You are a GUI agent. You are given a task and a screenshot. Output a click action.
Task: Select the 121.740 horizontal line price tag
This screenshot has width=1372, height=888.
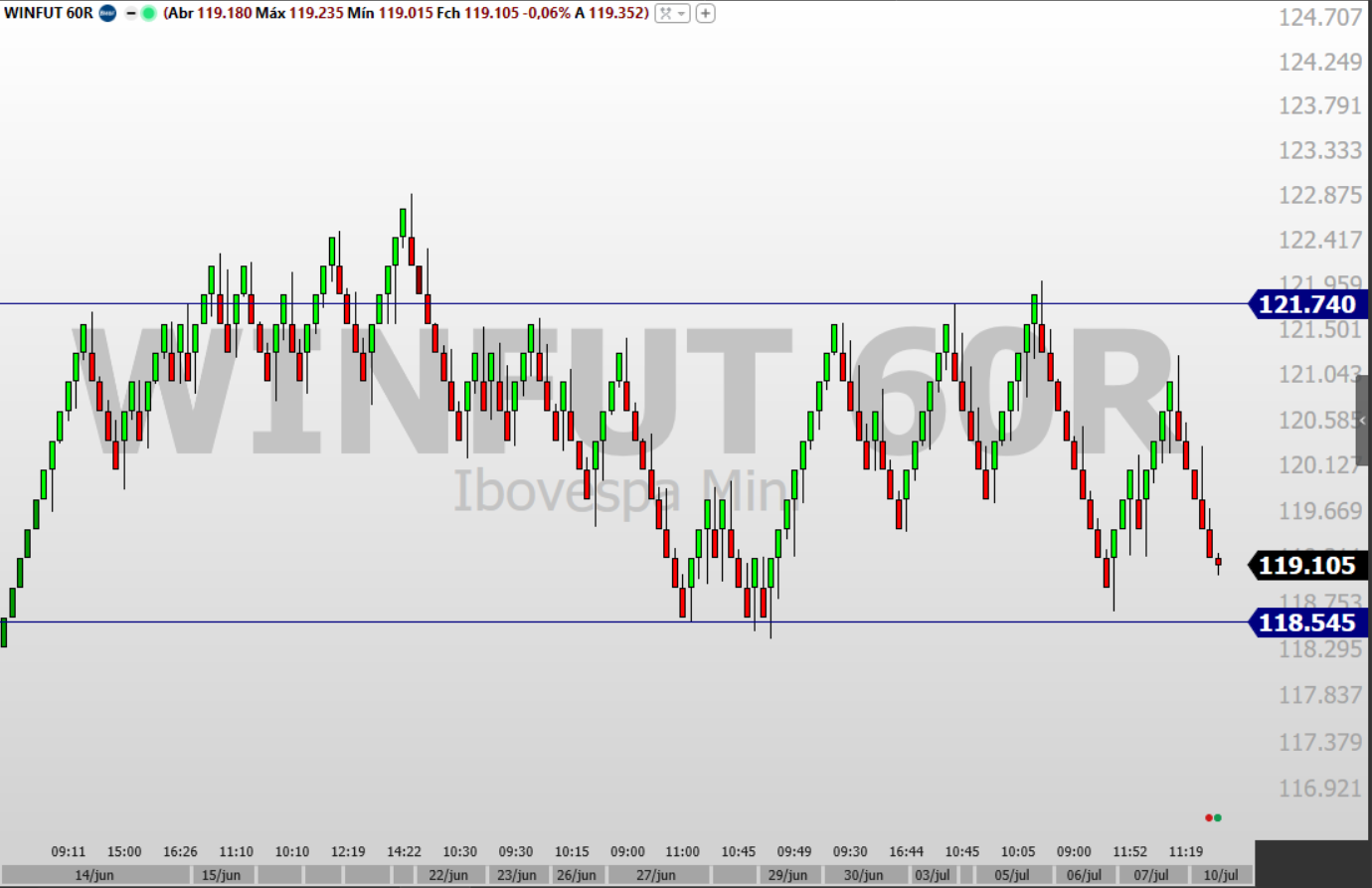click(x=1308, y=304)
